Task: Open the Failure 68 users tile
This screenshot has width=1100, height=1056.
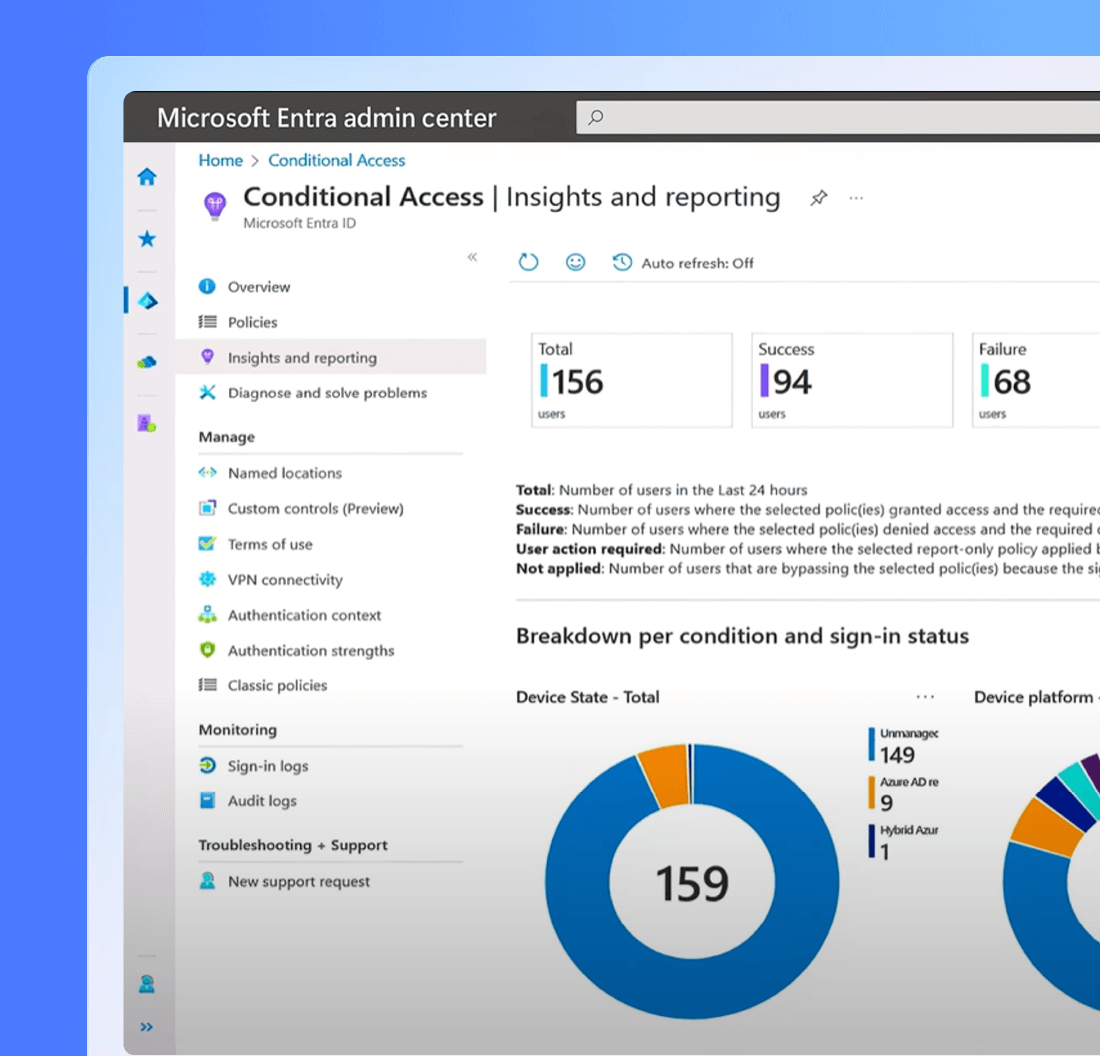Action: pyautogui.click(x=1035, y=380)
